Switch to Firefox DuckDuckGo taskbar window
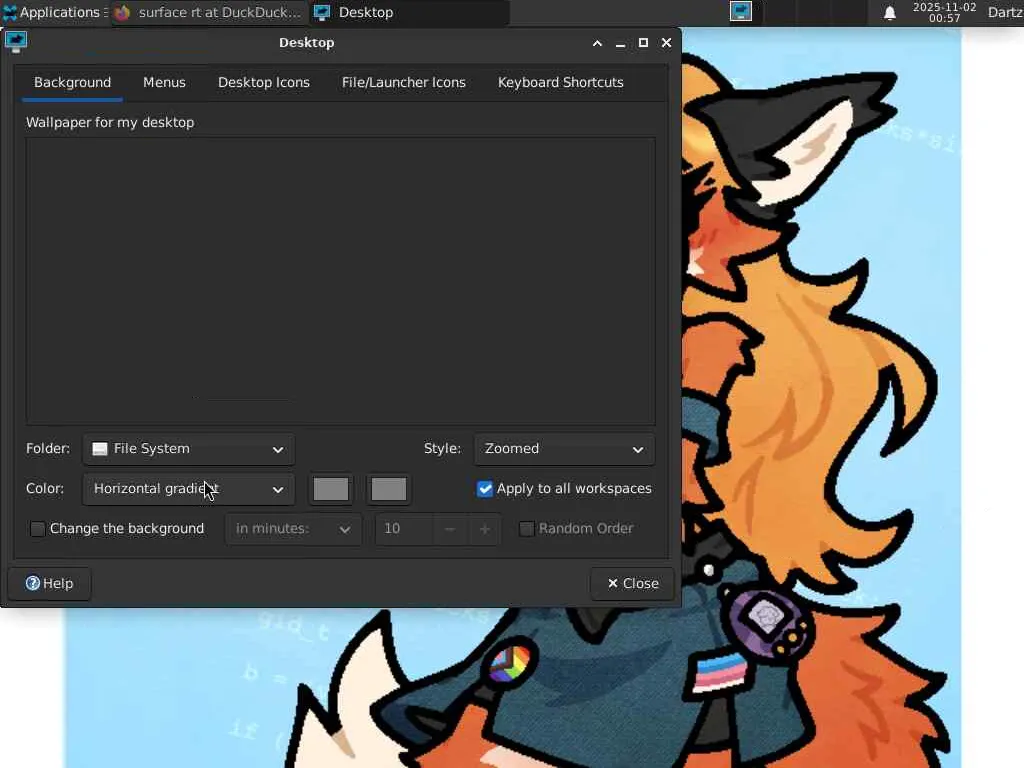1024x768 pixels. 208,12
